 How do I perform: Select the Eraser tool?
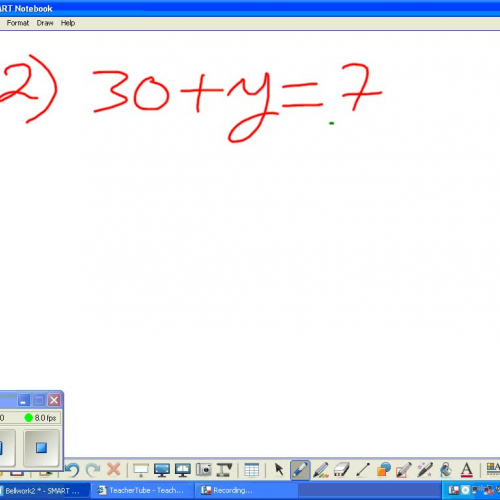click(x=341, y=470)
